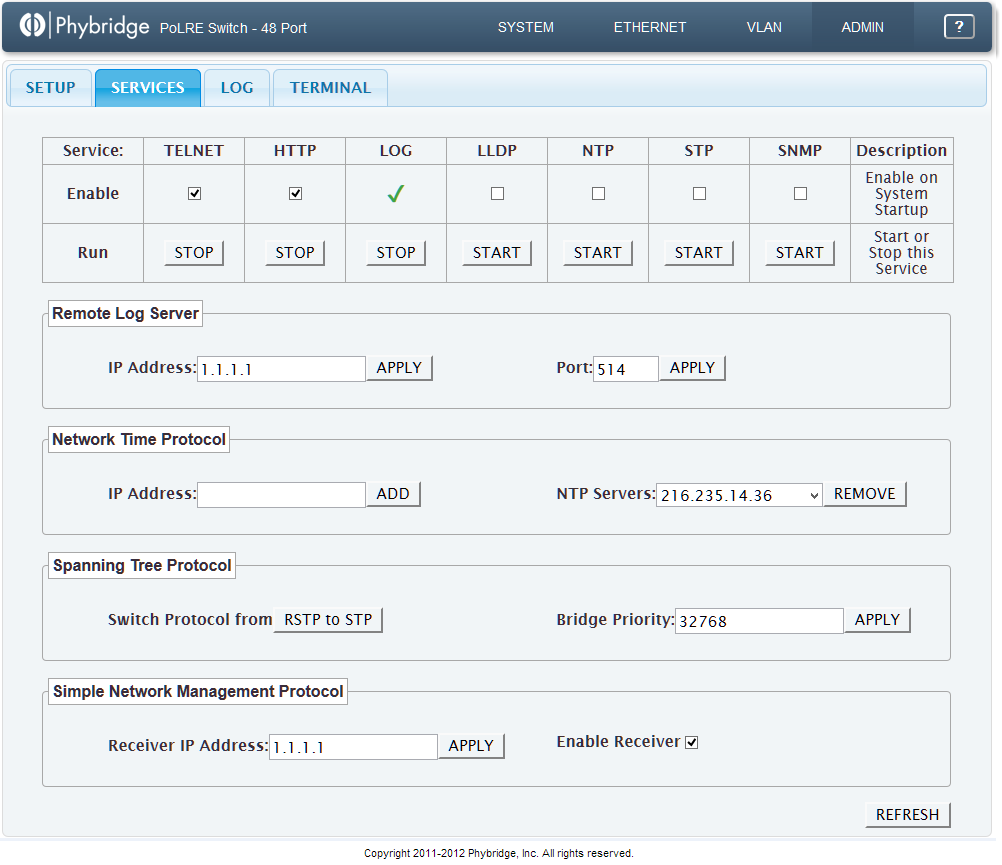The height and width of the screenshot is (865, 1002).
Task: Disable HTTP on system startup
Action: click(295, 194)
